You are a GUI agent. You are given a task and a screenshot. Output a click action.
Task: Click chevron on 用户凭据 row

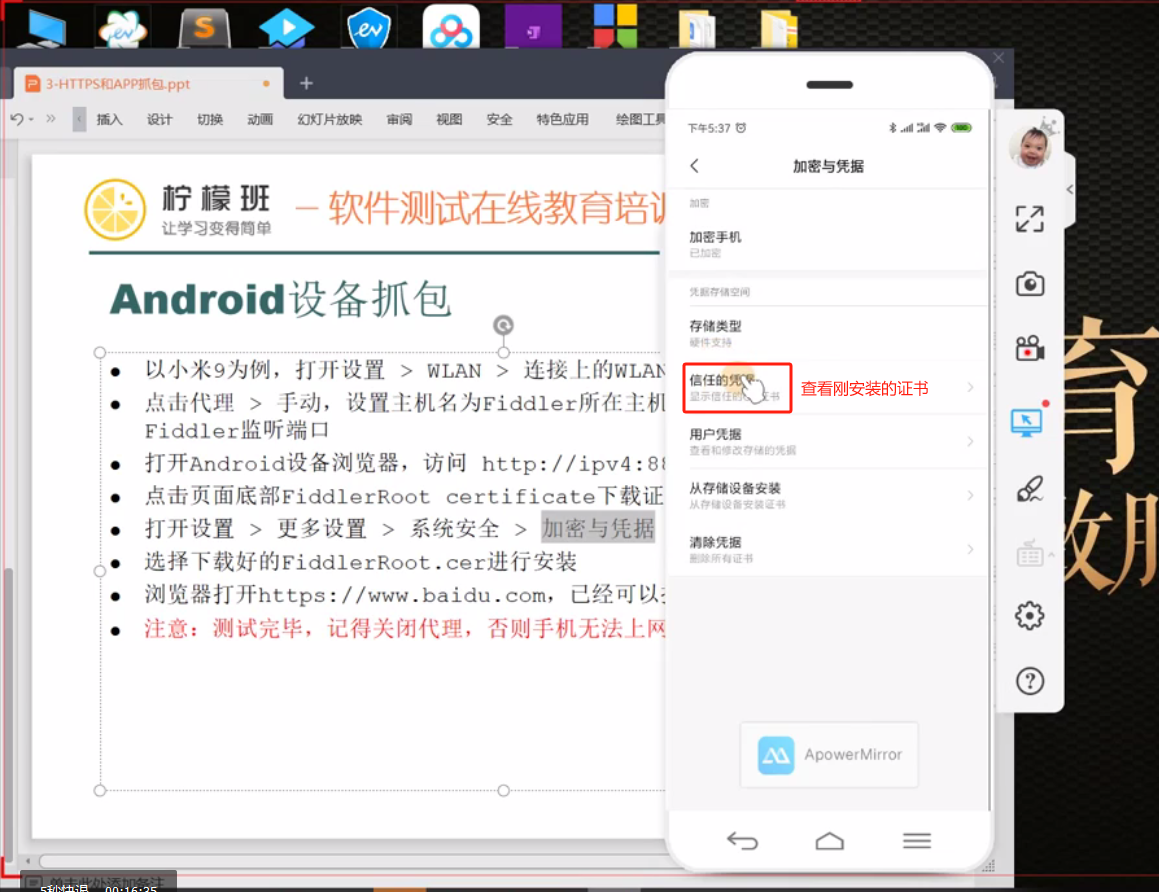coord(970,441)
